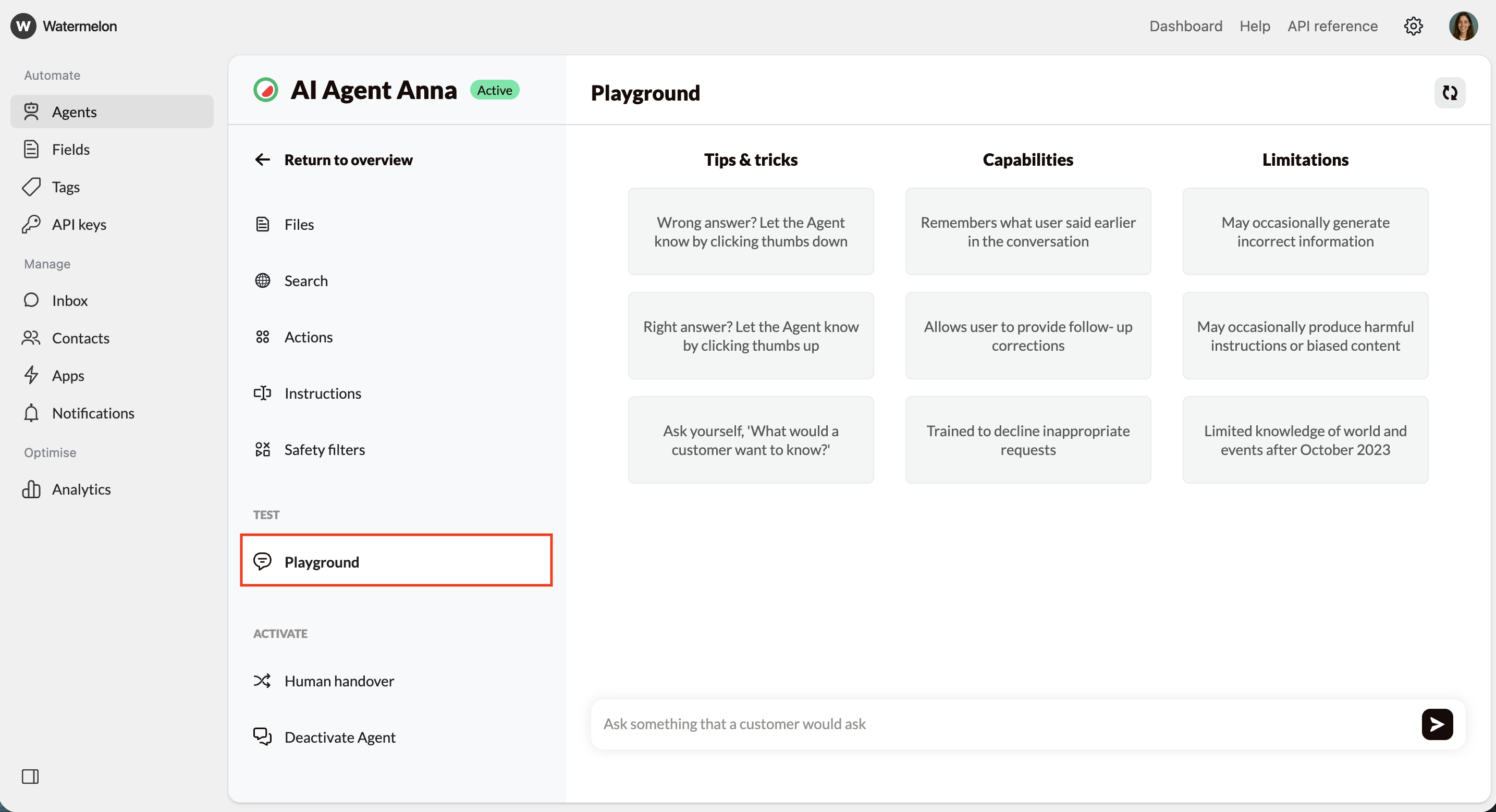Select Safety filters for the agent
Screen dimensions: 1496x812
point(325,448)
